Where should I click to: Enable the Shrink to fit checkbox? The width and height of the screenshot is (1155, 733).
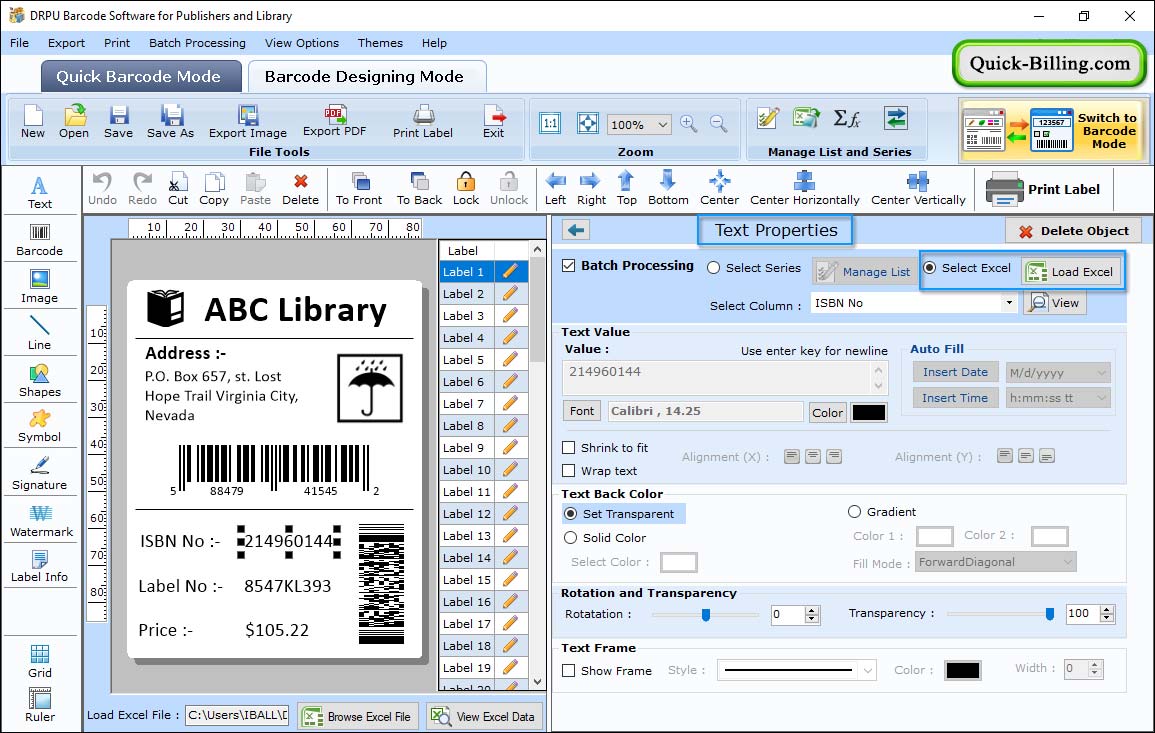click(x=569, y=448)
